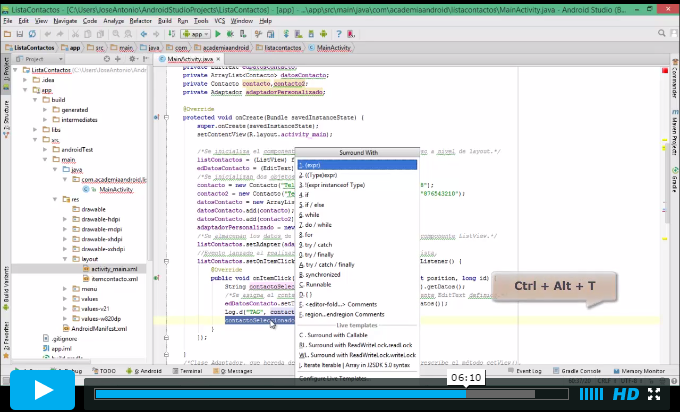This screenshot has width=680, height=412.
Task: Click the Find magnifier icon
Action: point(116,34)
